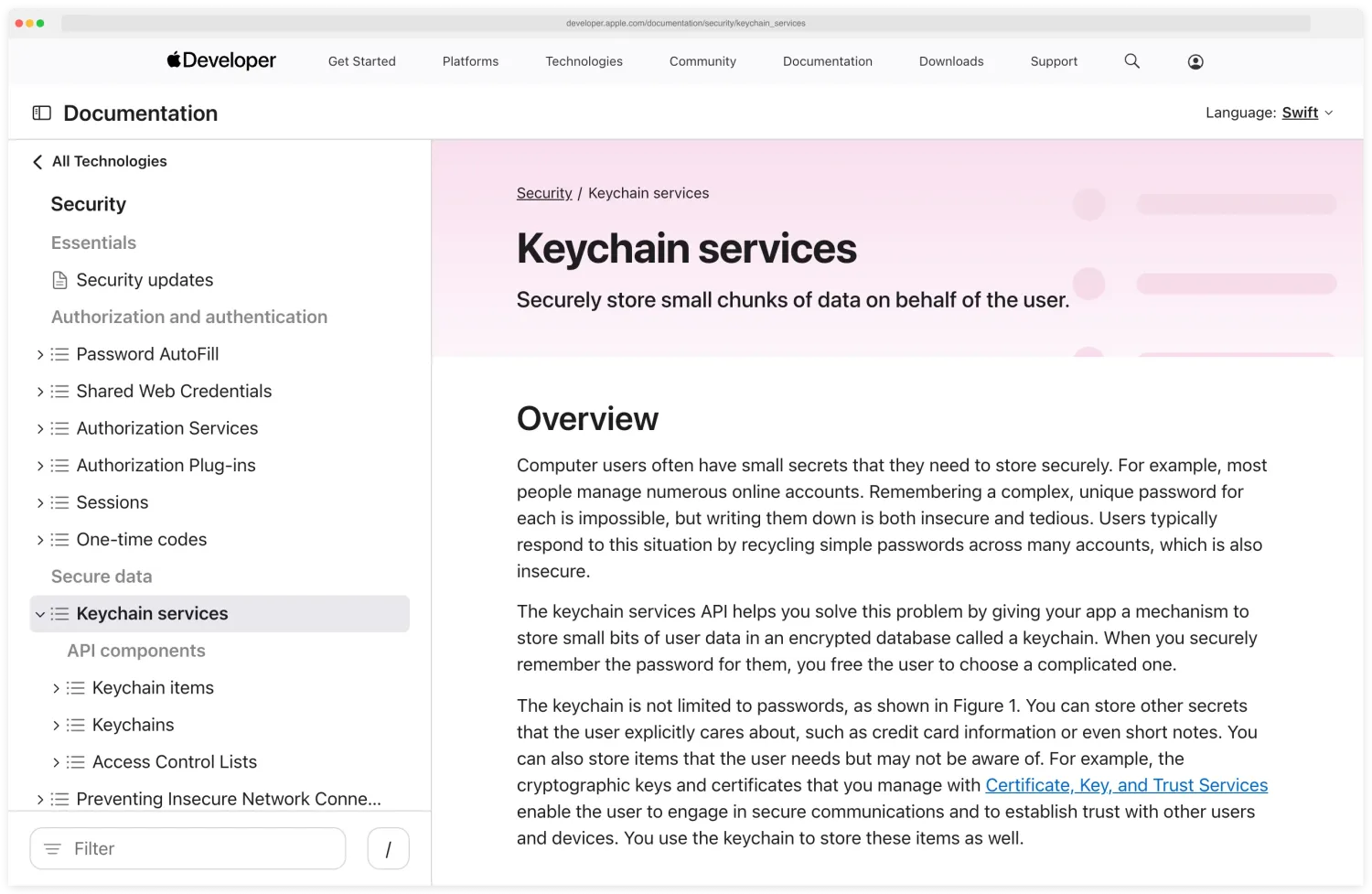The image size is (1372, 894).
Task: Click the filter lines icon in Filter box
Action: 53,849
